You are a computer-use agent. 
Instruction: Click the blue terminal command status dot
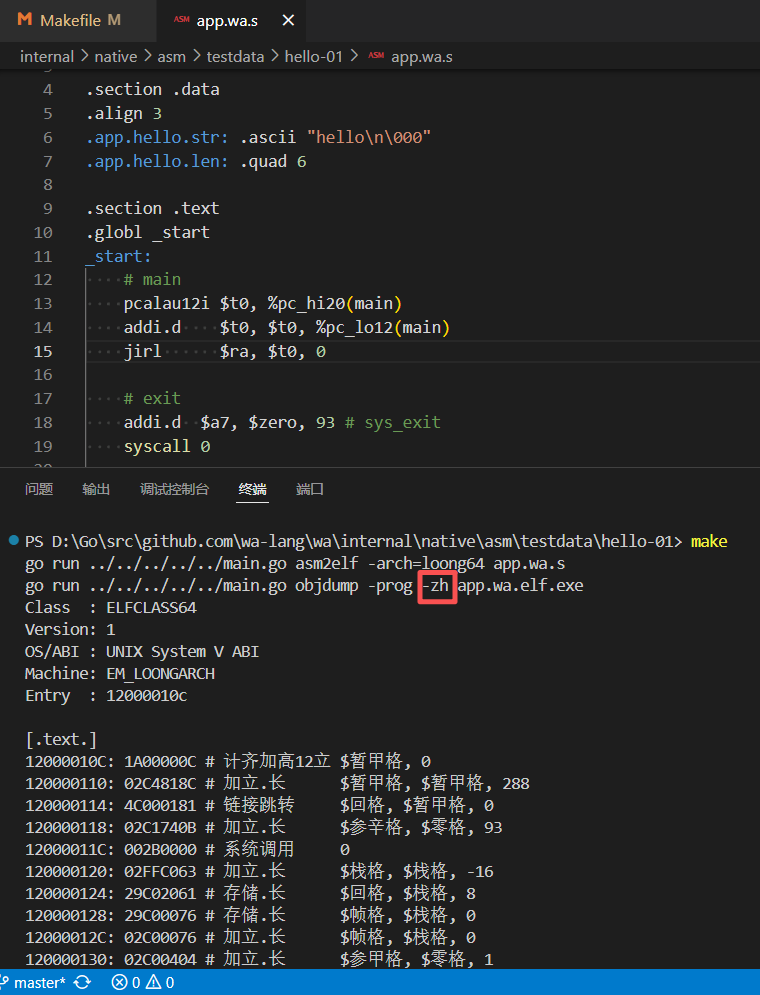coord(13,540)
